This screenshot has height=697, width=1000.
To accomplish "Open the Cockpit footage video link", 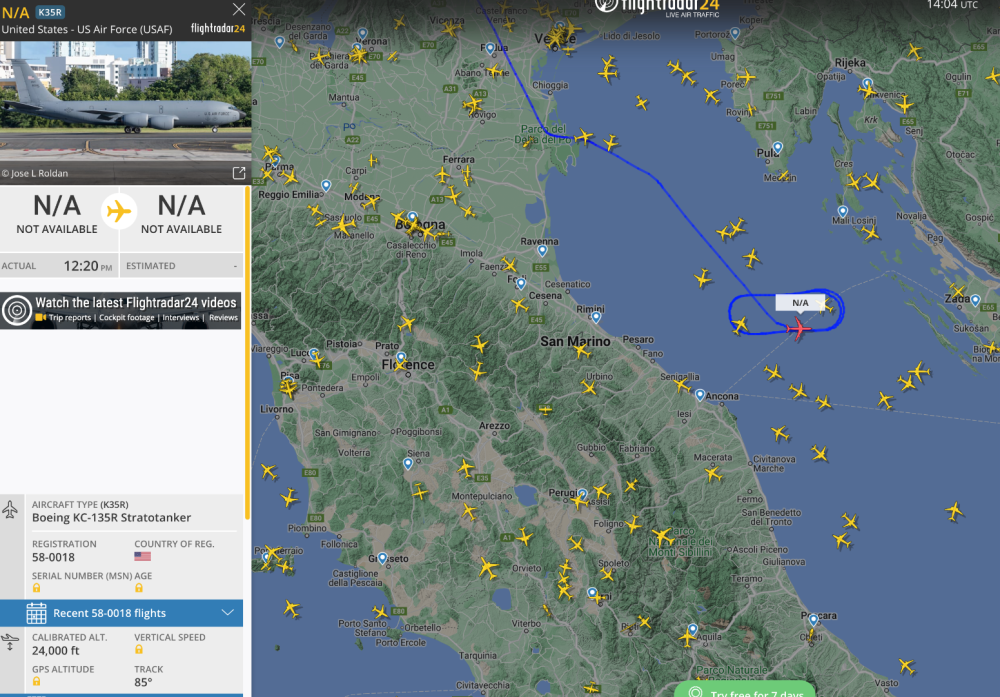I will tap(127, 318).
